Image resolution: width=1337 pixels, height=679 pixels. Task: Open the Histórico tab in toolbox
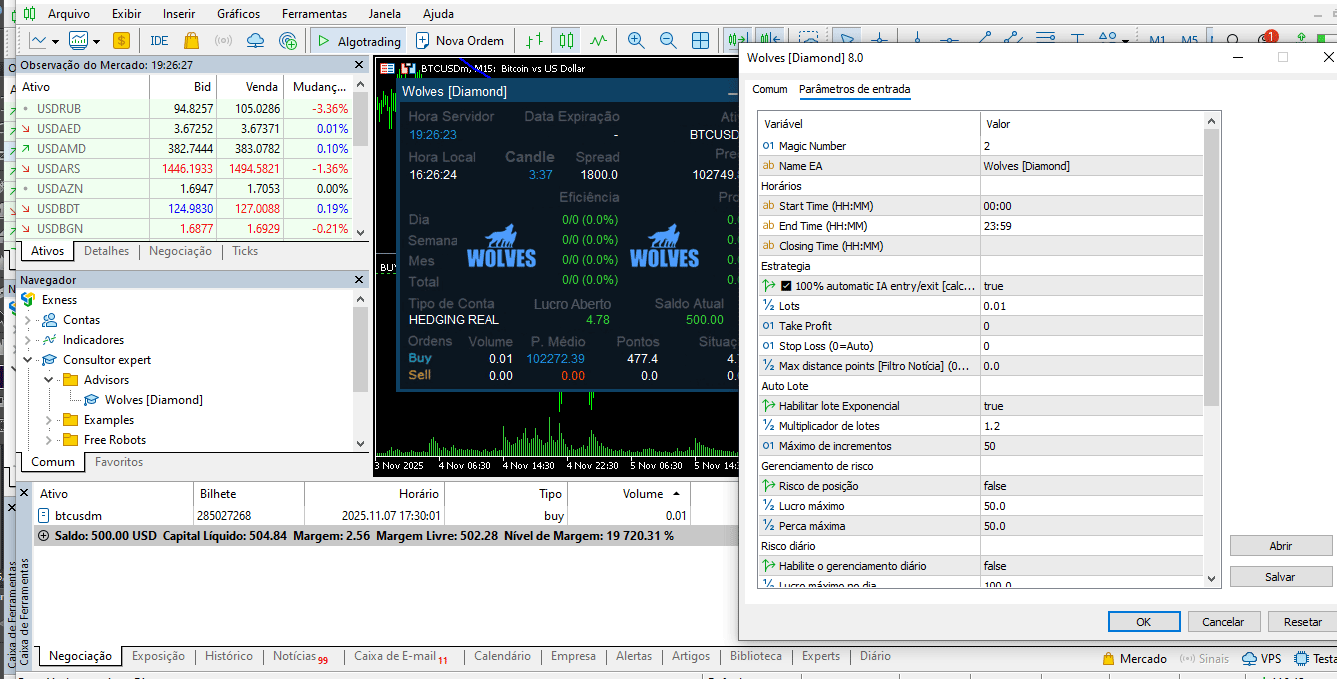coord(229,656)
